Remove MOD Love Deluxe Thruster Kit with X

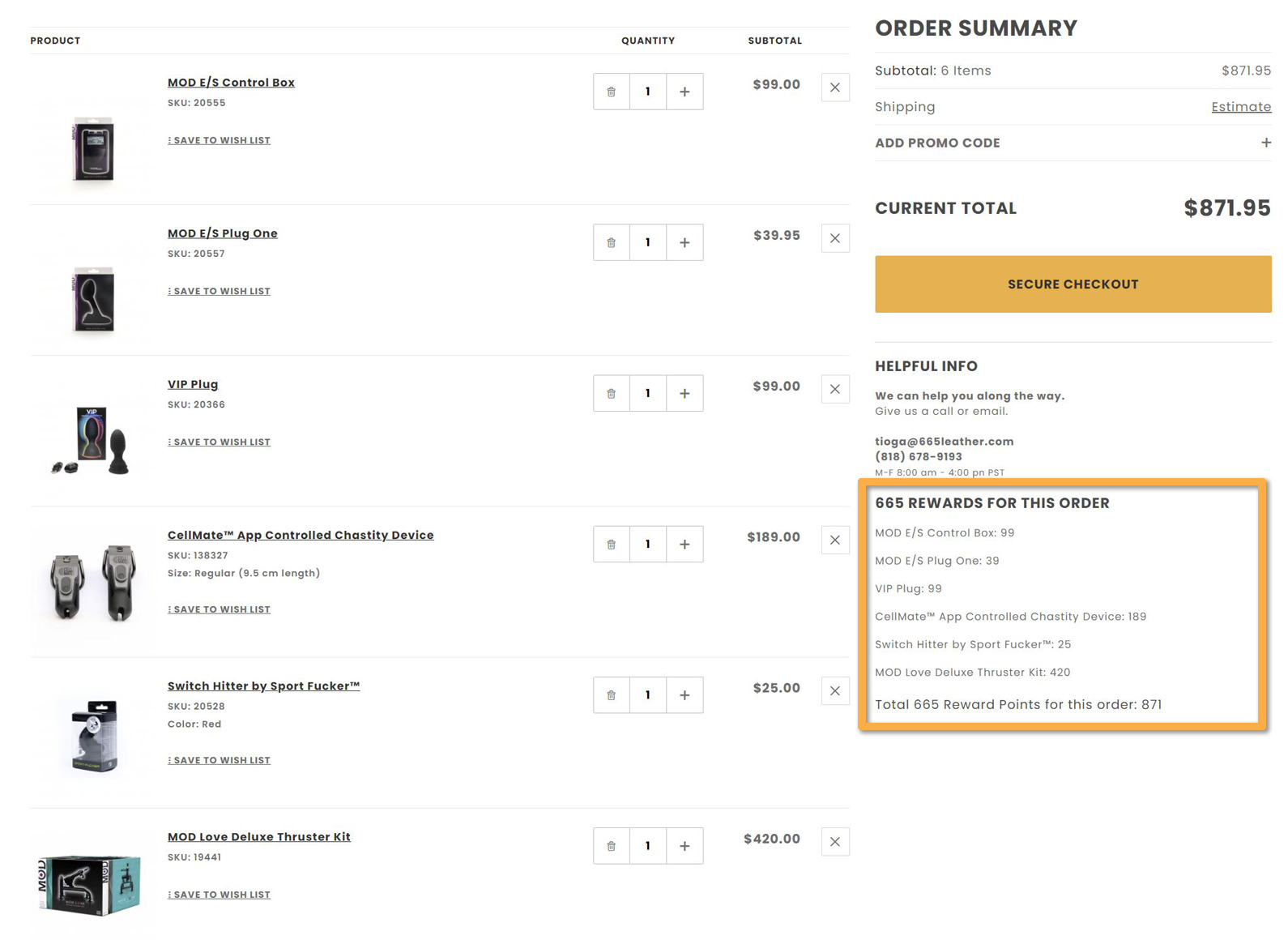pyautogui.click(x=835, y=842)
